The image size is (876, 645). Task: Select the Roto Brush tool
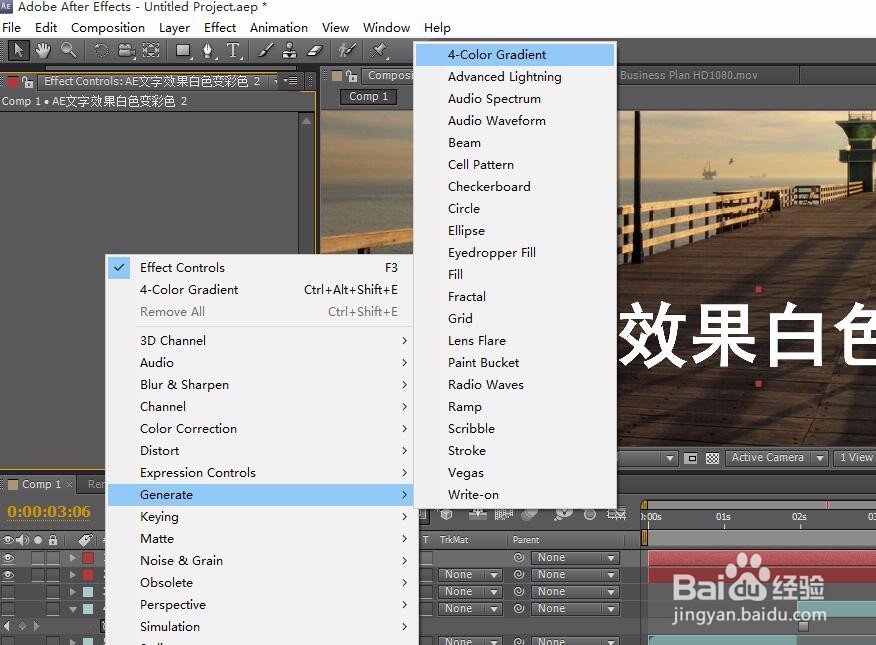pyautogui.click(x=347, y=50)
